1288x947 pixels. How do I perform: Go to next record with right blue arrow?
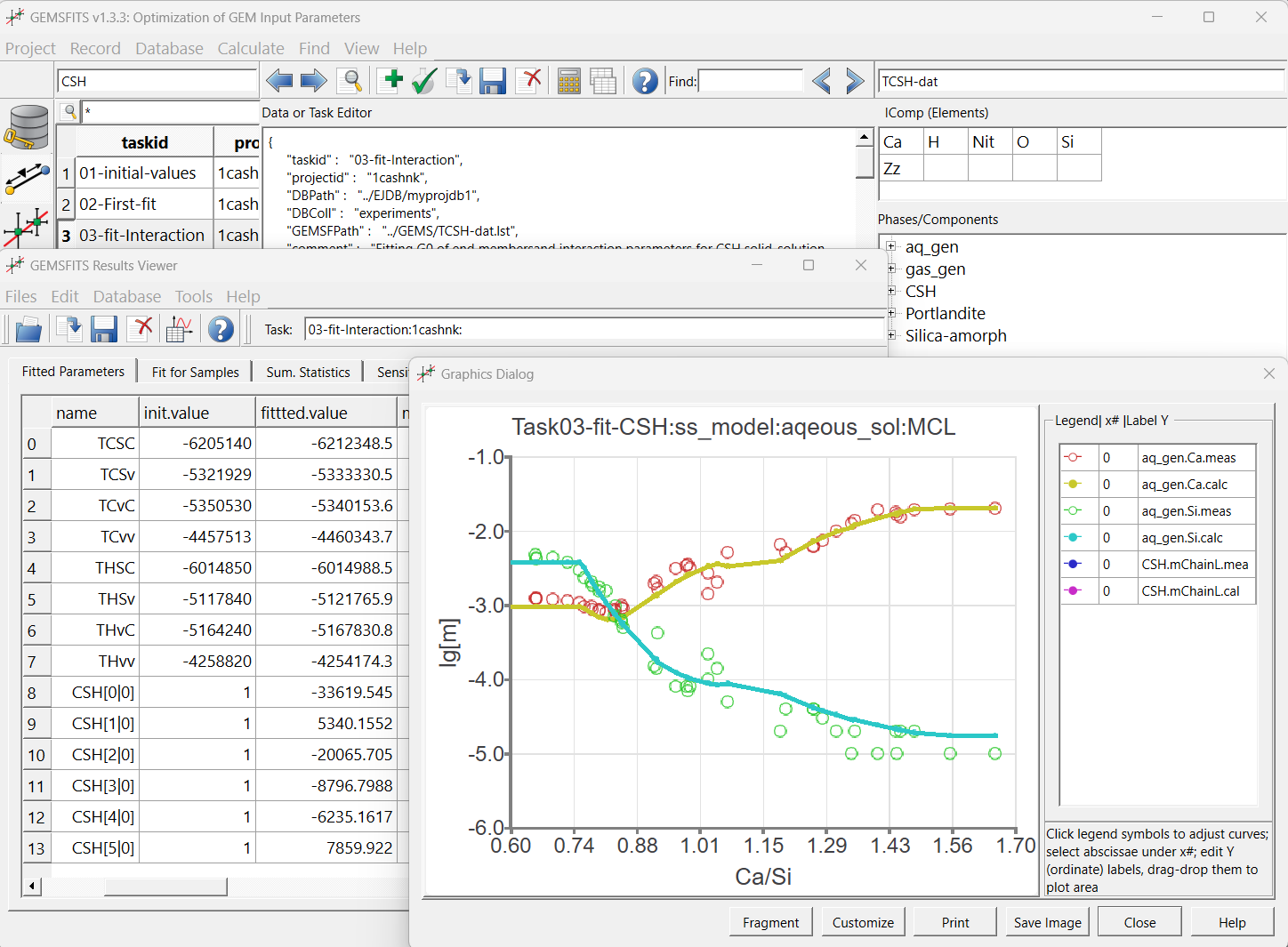(x=313, y=81)
